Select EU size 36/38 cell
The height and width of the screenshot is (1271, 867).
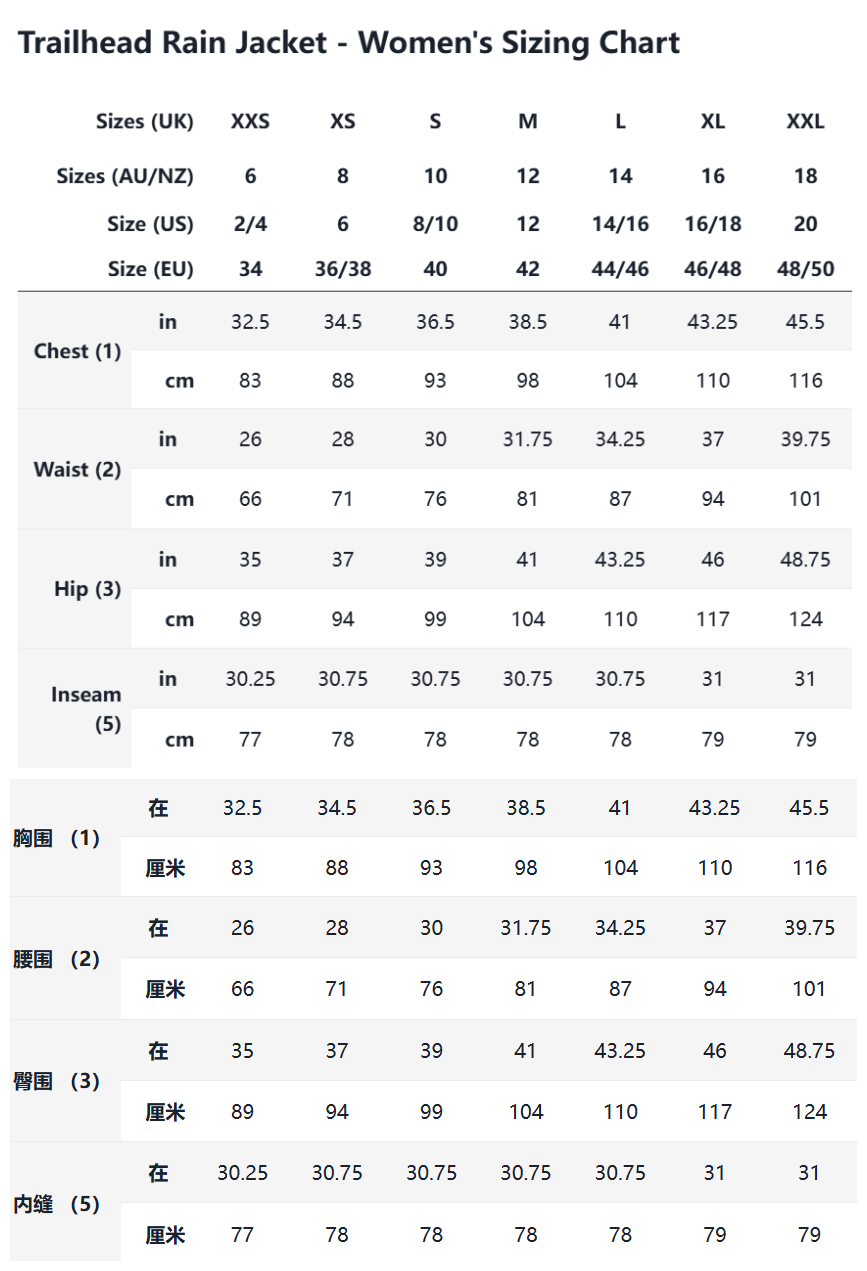[x=342, y=269]
